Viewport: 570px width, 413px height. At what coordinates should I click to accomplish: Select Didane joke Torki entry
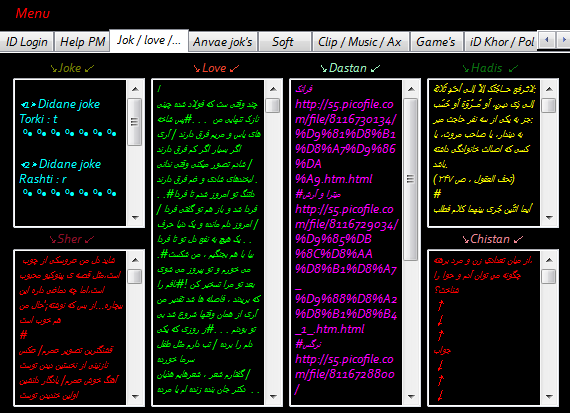[60, 111]
